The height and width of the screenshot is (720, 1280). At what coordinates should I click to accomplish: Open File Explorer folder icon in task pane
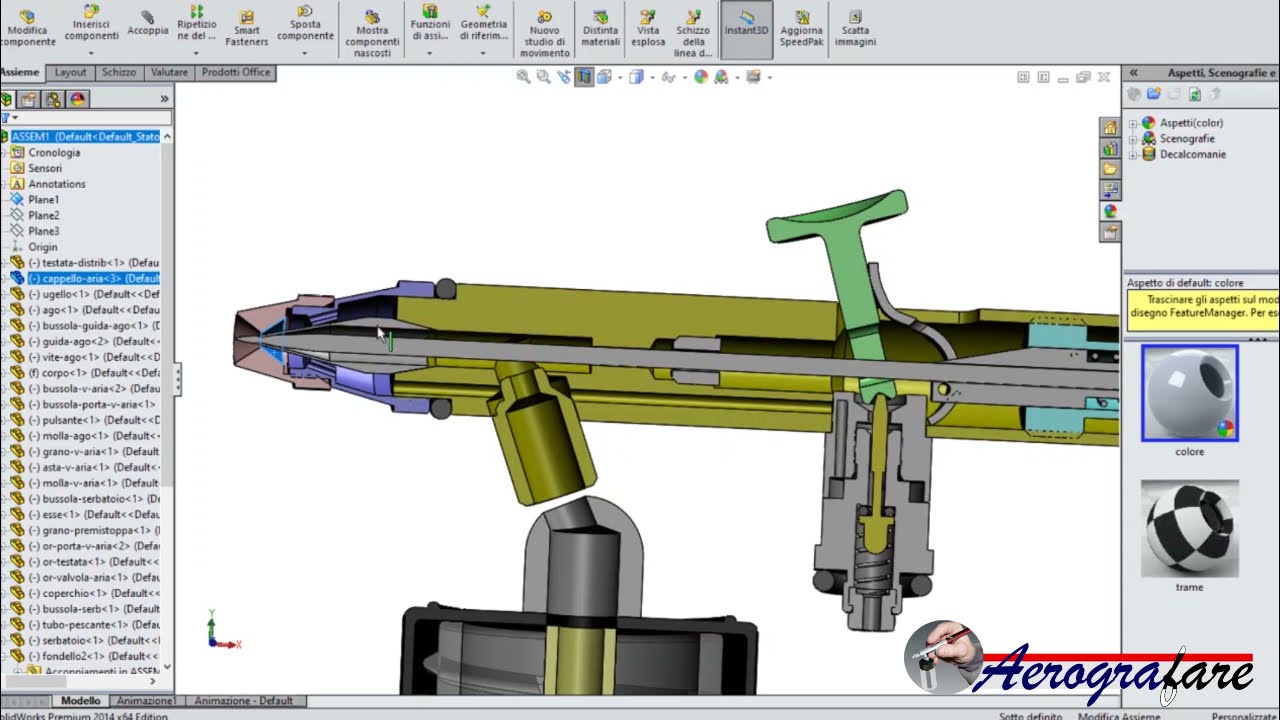pyautogui.click(x=1110, y=169)
